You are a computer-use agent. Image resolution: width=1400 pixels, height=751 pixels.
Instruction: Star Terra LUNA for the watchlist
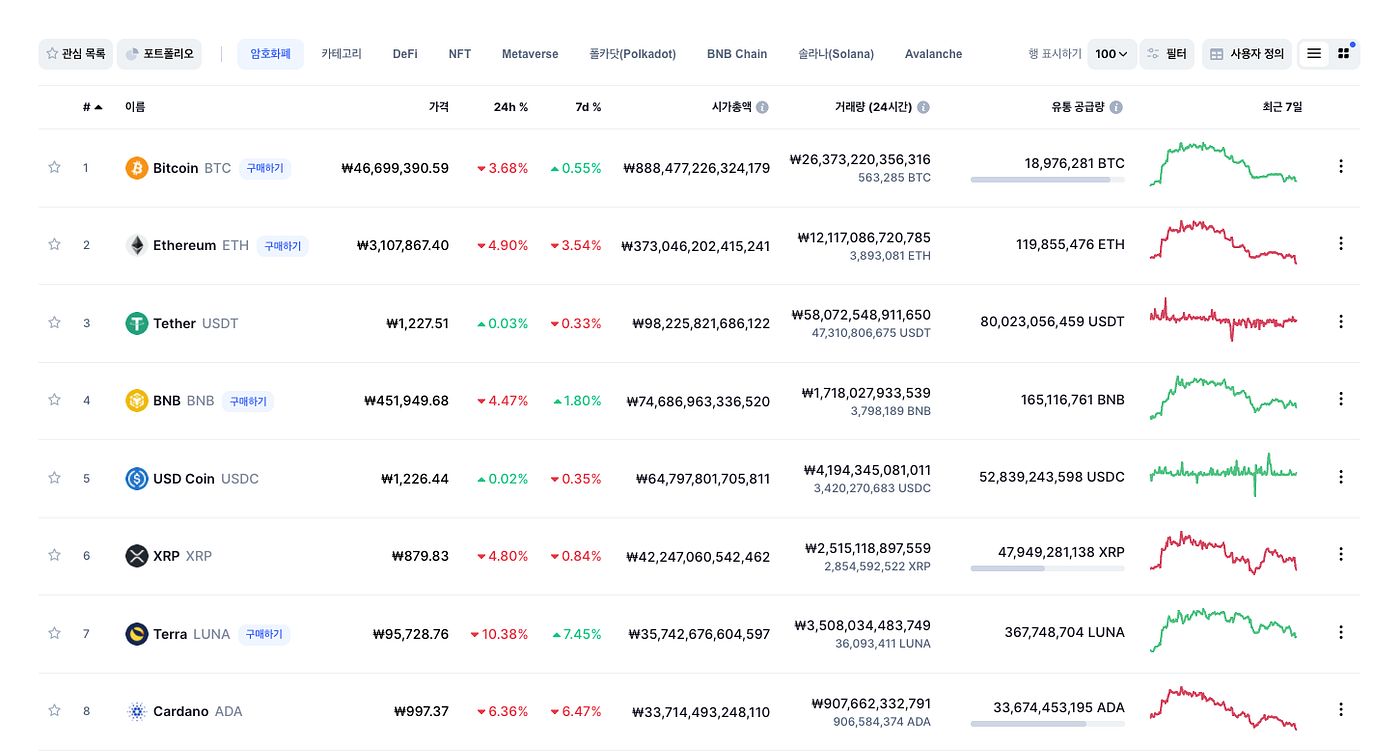coord(54,633)
